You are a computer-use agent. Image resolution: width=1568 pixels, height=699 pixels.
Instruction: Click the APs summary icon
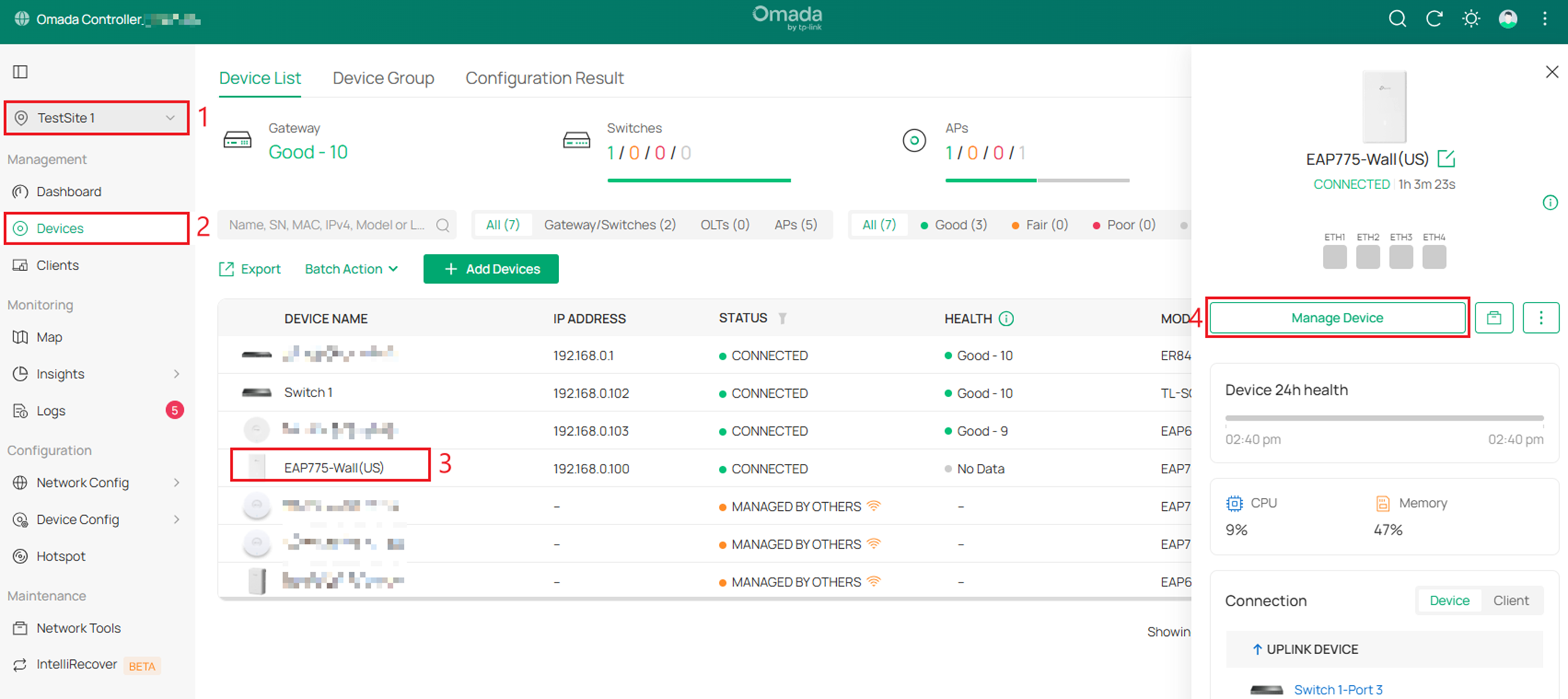914,141
